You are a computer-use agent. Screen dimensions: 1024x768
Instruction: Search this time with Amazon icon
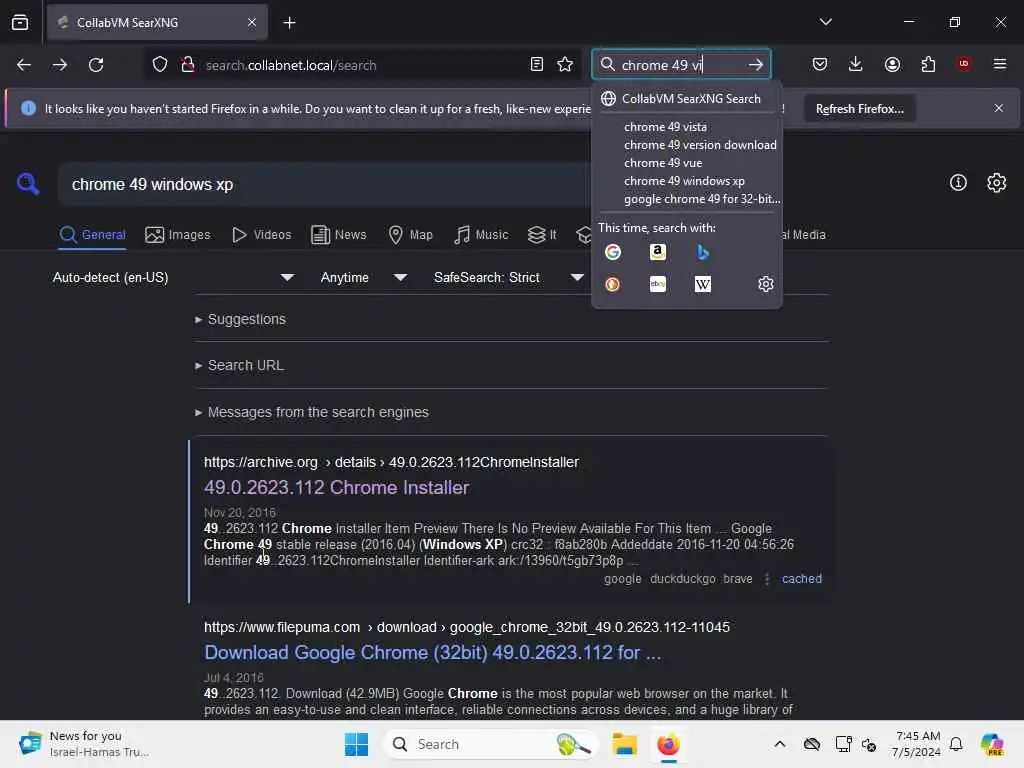point(658,252)
